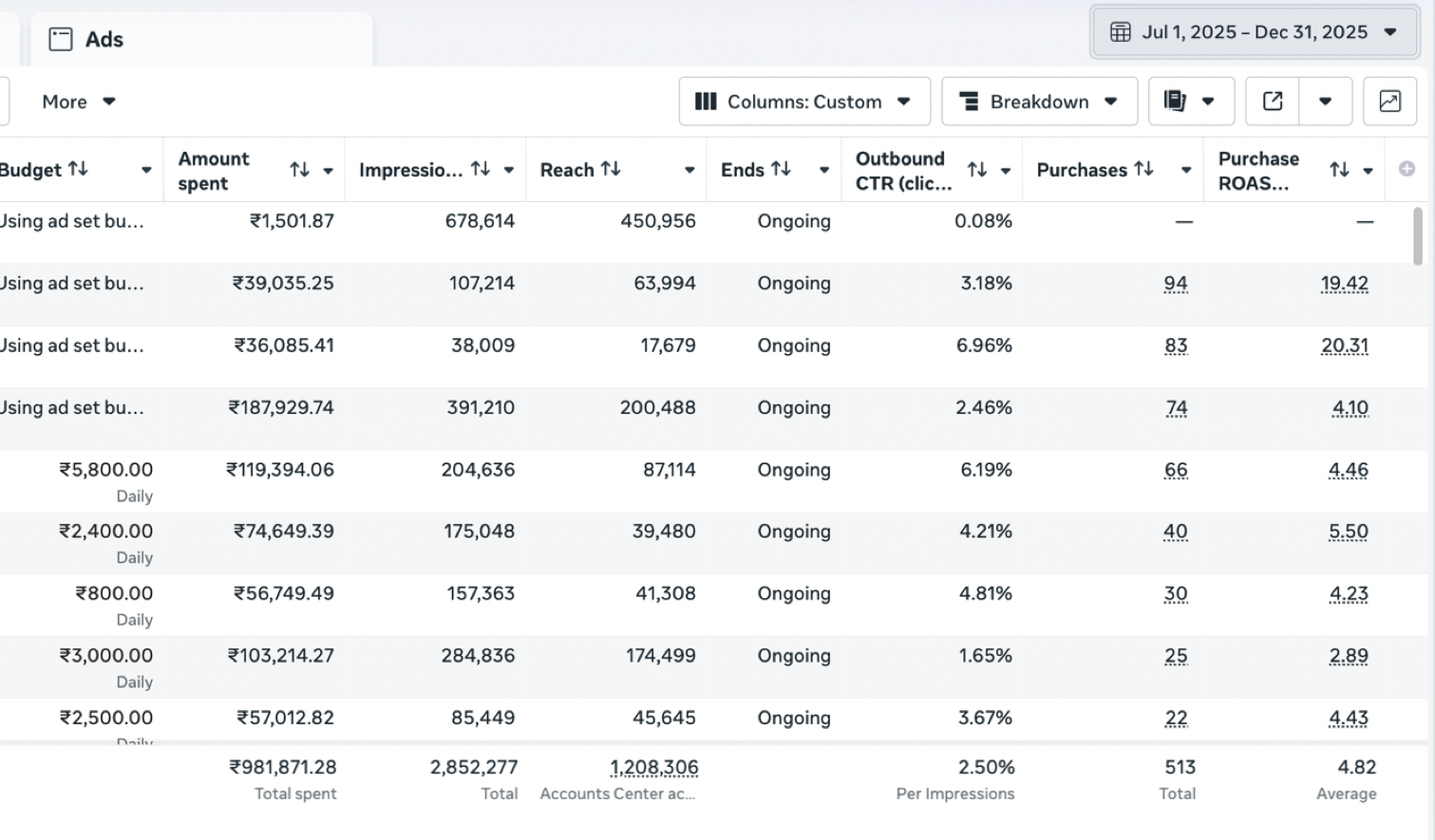Screen dimensions: 1435x840
Task: Open ROAS value 2.89 link
Action: click(x=1349, y=656)
